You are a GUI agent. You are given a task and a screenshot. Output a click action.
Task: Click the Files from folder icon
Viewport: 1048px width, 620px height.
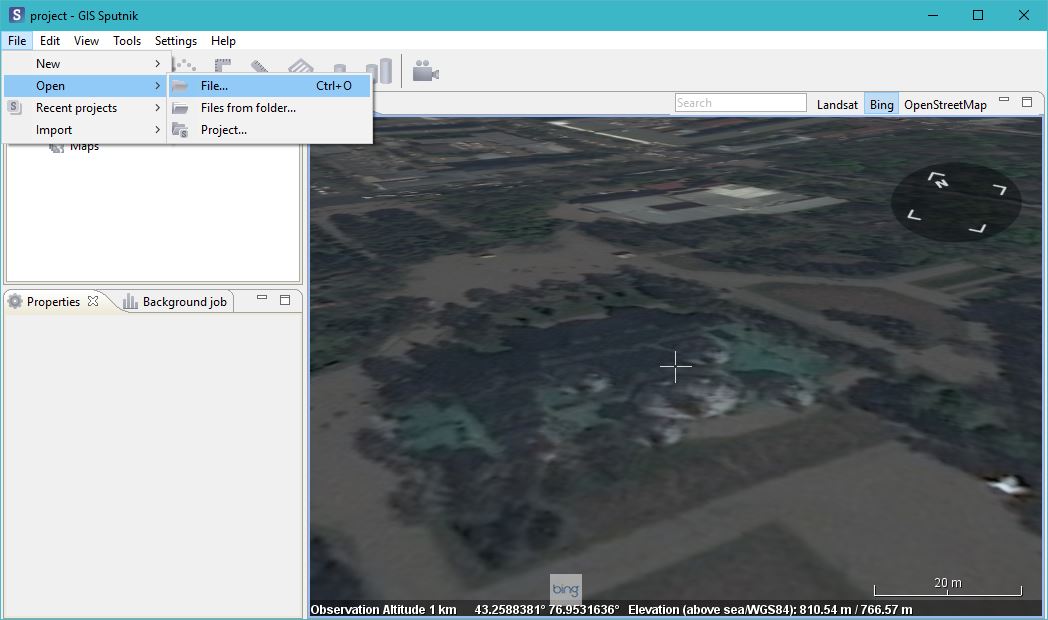tap(180, 108)
